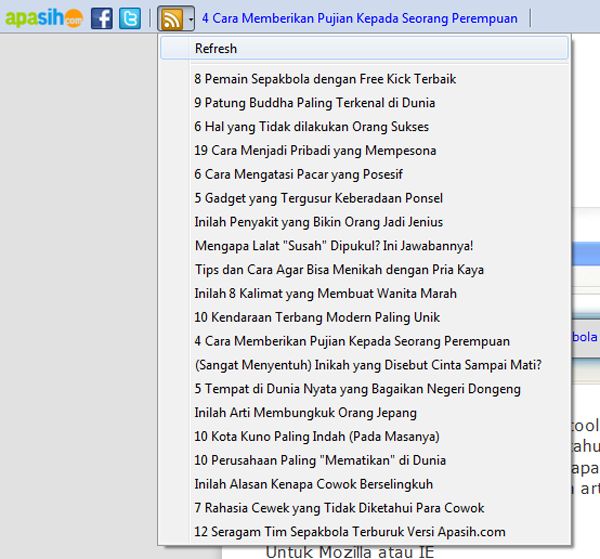The height and width of the screenshot is (559, 600).
Task: Open the toolbar headline about Pujian Kepada Seorang Perempuan
Action: 360,18
